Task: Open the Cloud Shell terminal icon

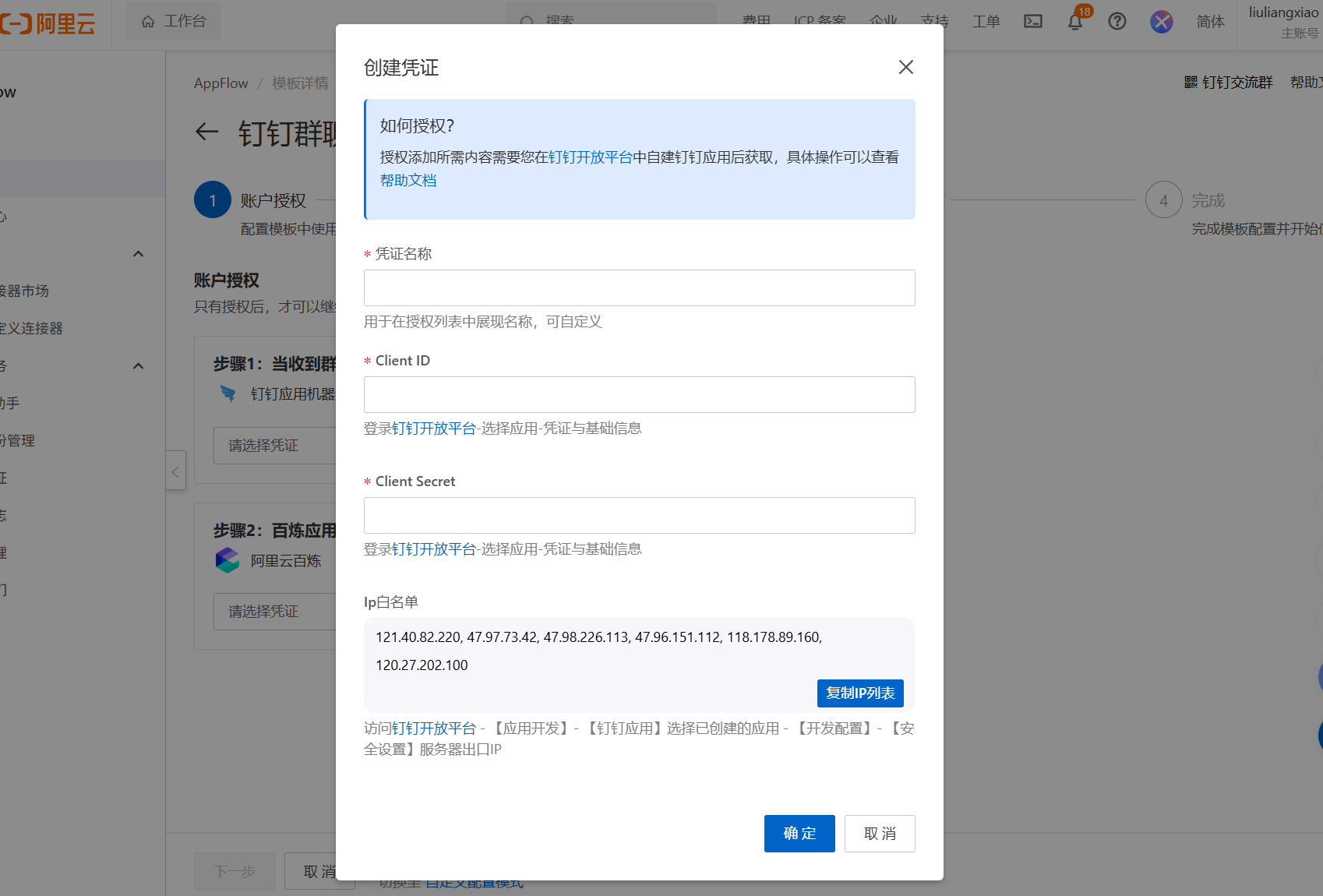Action: [1033, 21]
